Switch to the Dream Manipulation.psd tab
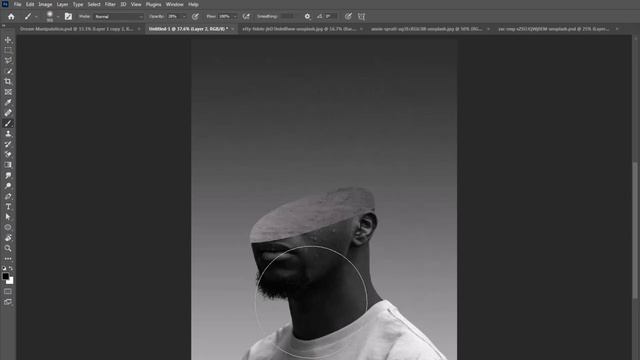 (x=77, y=29)
